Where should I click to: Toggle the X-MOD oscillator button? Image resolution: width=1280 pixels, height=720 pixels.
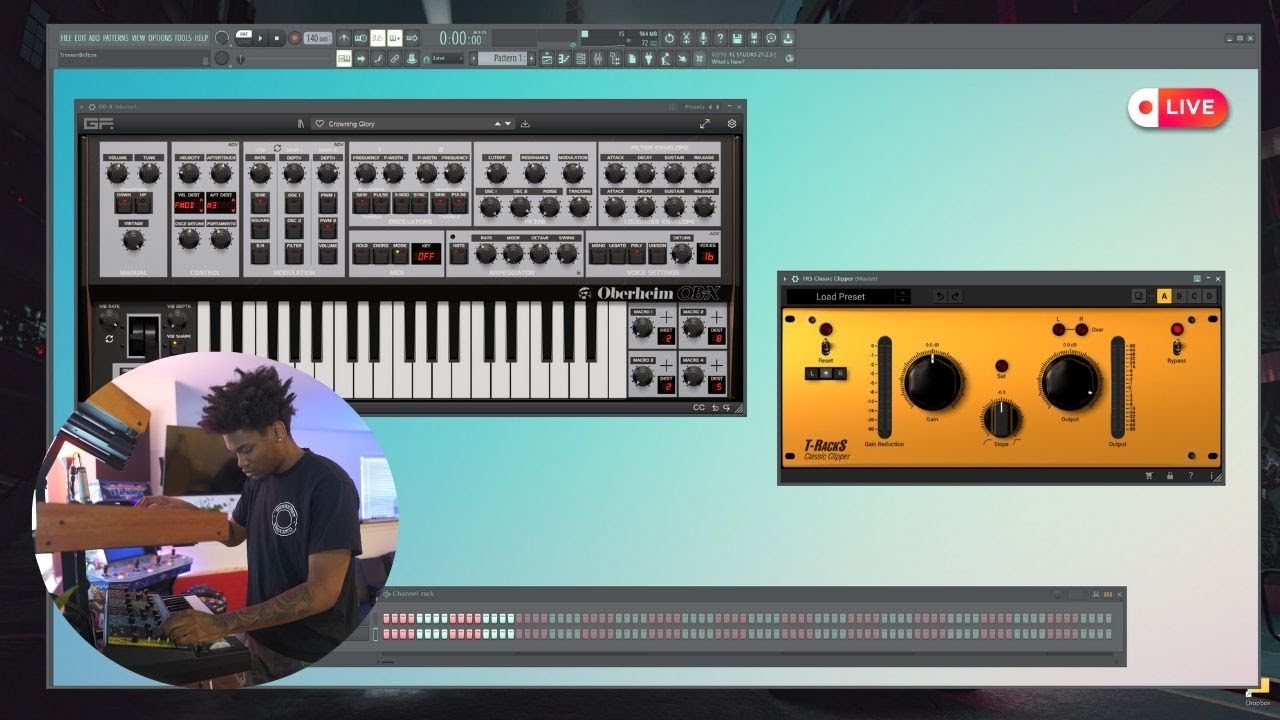[x=401, y=202]
